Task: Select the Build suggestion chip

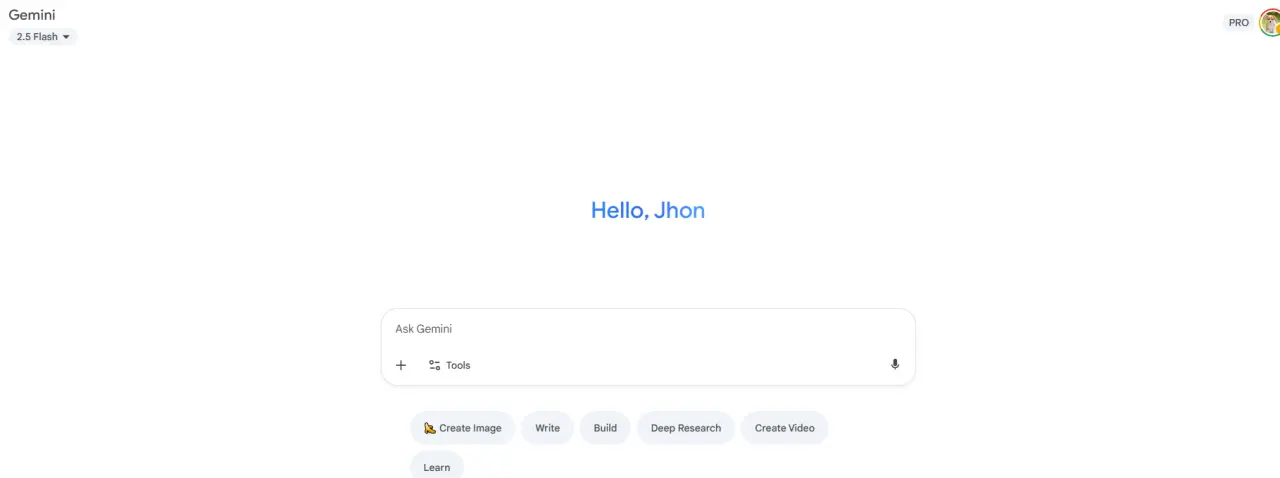Action: [605, 428]
